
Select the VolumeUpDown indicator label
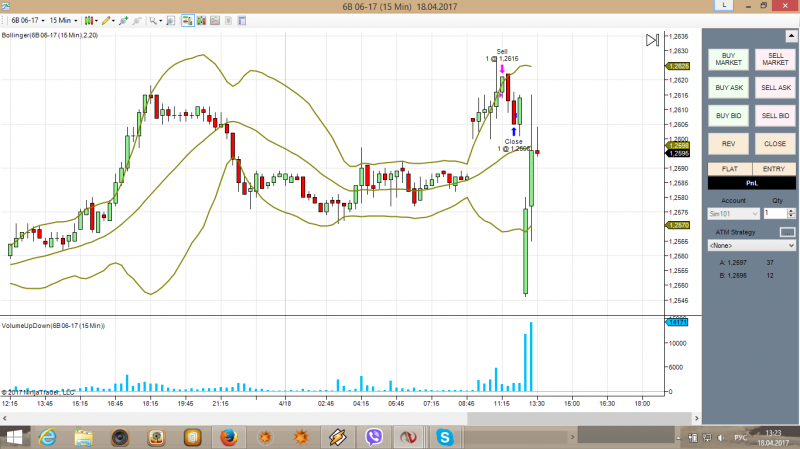53,326
